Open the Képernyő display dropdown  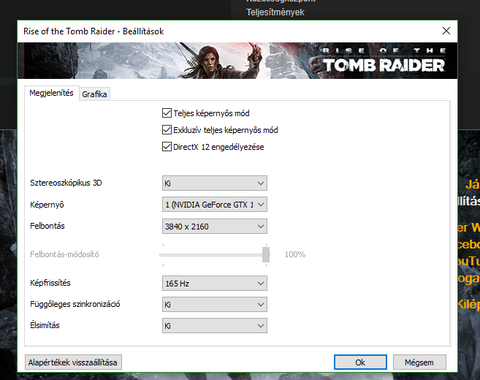214,204
